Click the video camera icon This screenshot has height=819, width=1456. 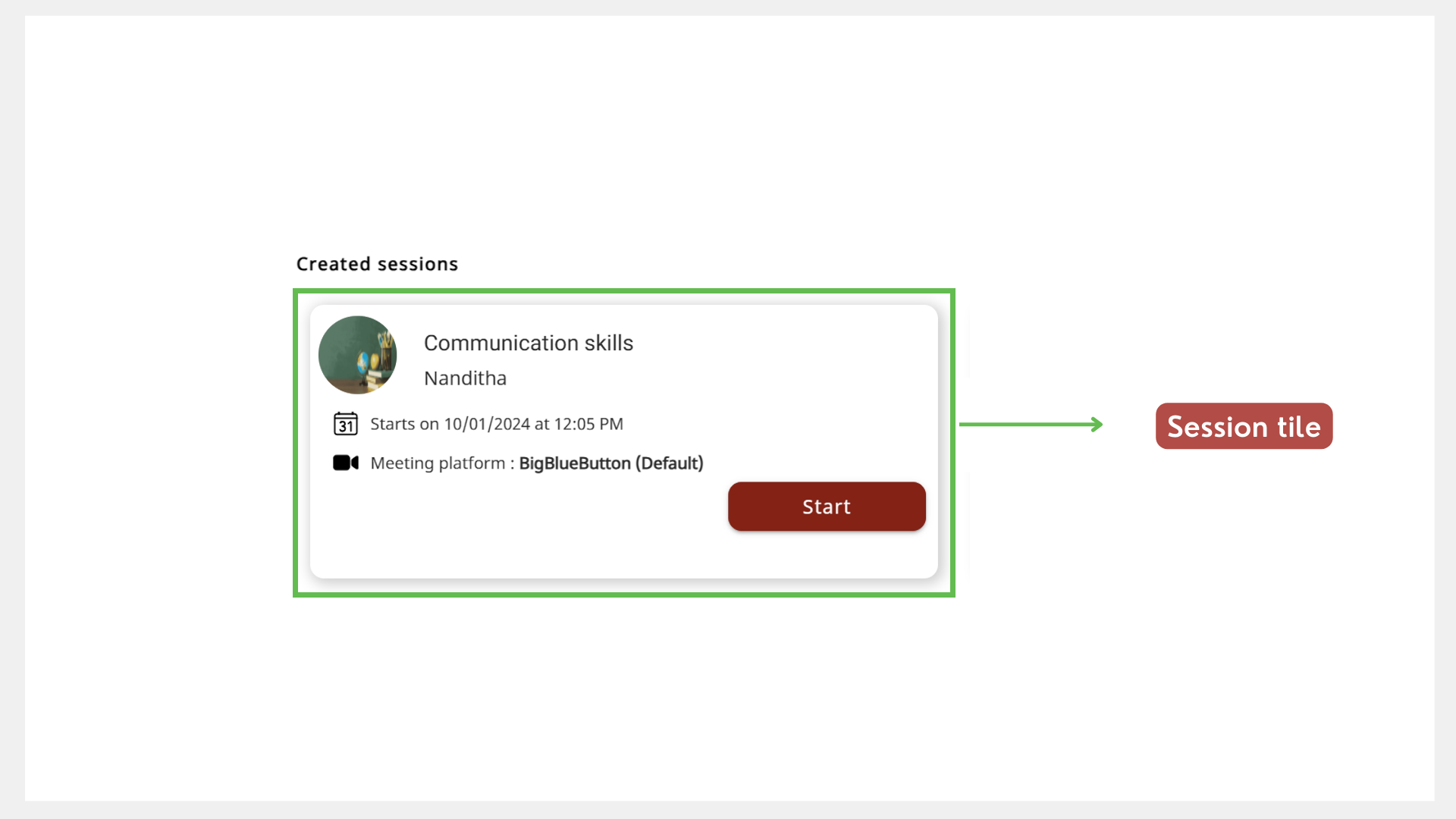tap(346, 463)
